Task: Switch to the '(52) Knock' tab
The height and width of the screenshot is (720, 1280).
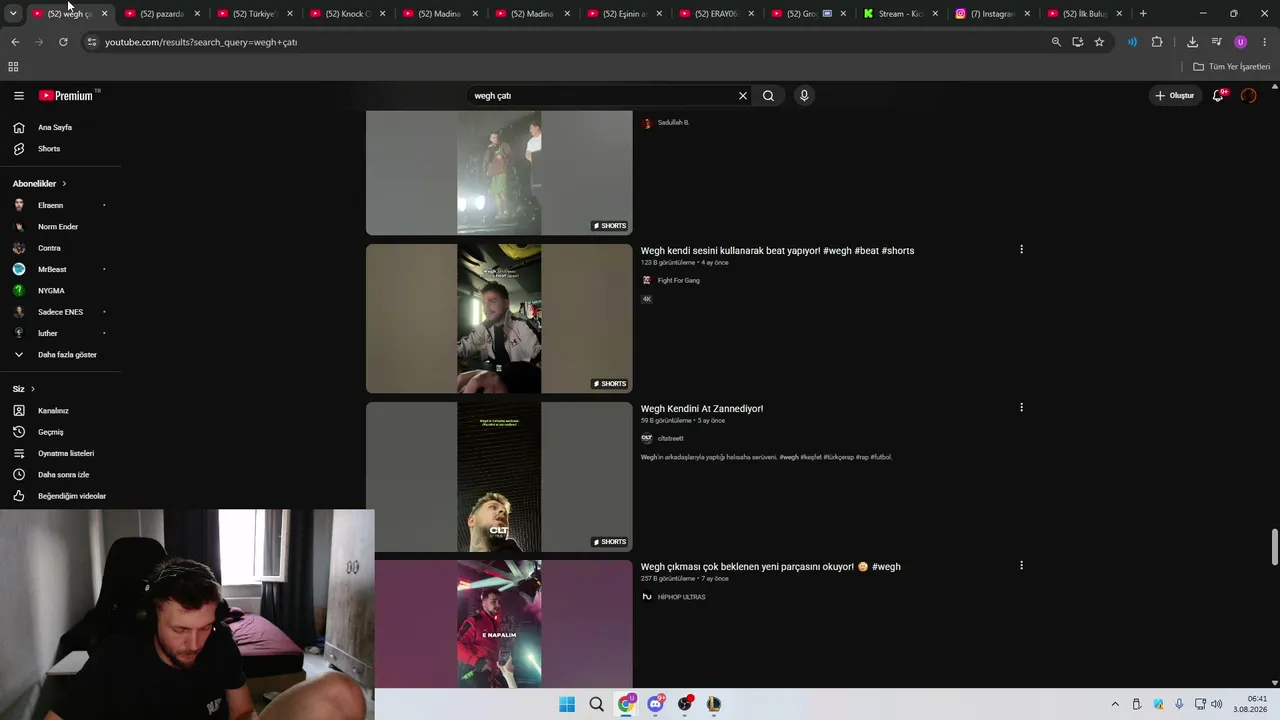Action: 347,14
